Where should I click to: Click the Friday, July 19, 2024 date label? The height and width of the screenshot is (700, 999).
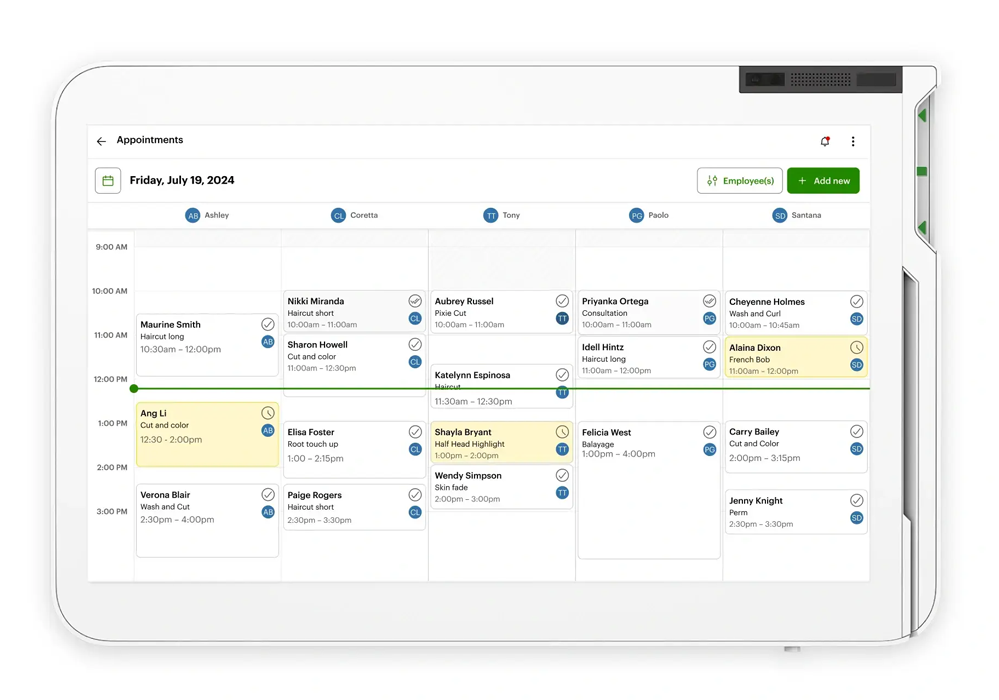click(182, 181)
